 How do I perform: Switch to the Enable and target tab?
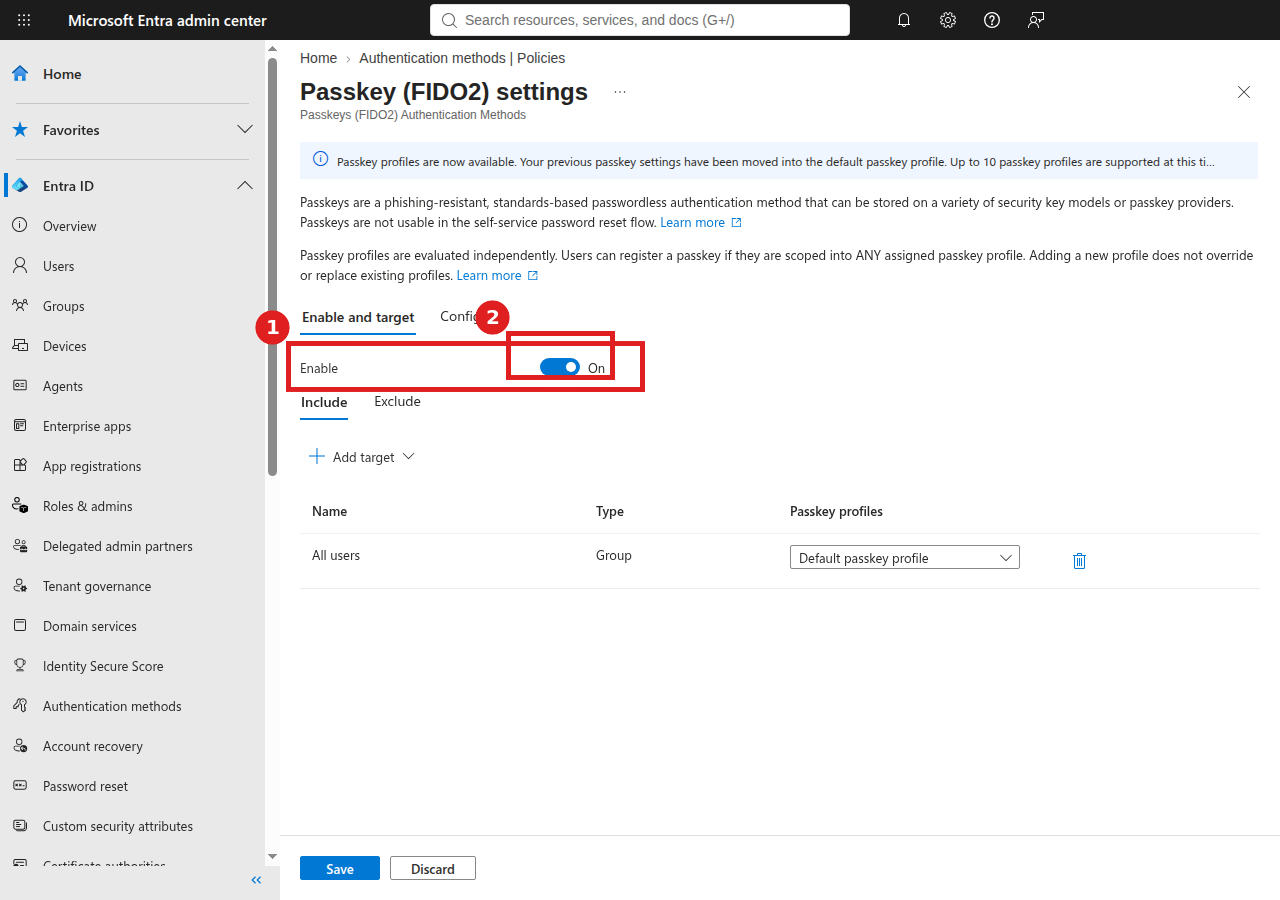(x=358, y=318)
